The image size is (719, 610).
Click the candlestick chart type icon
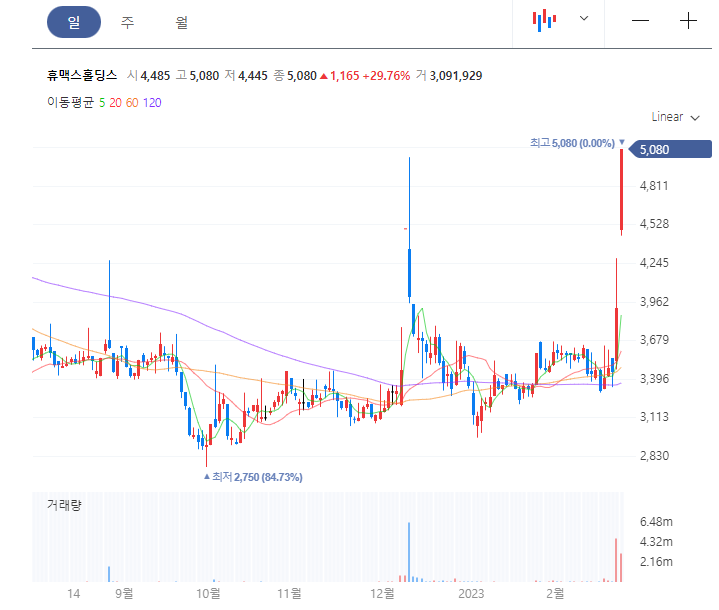click(544, 20)
